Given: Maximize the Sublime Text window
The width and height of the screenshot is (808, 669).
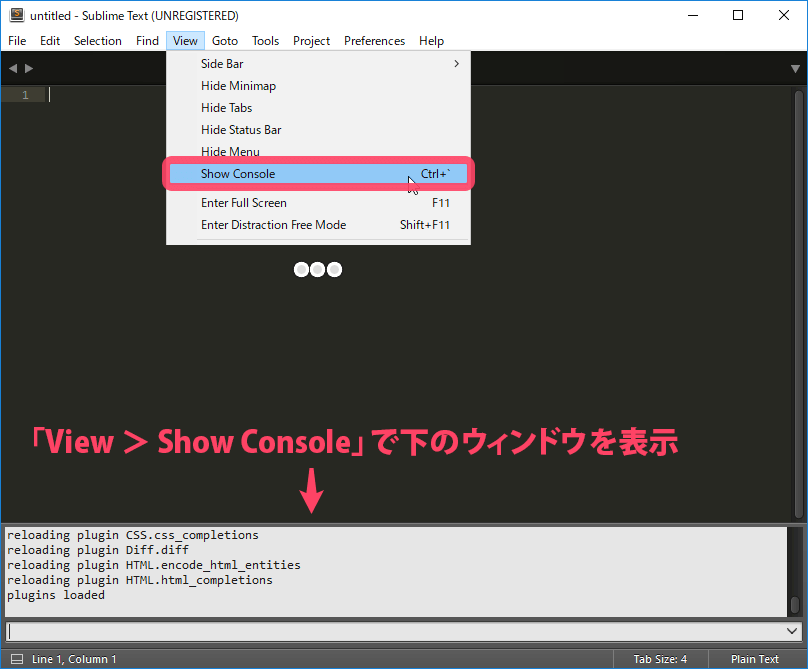Looking at the screenshot, I should tap(738, 15).
